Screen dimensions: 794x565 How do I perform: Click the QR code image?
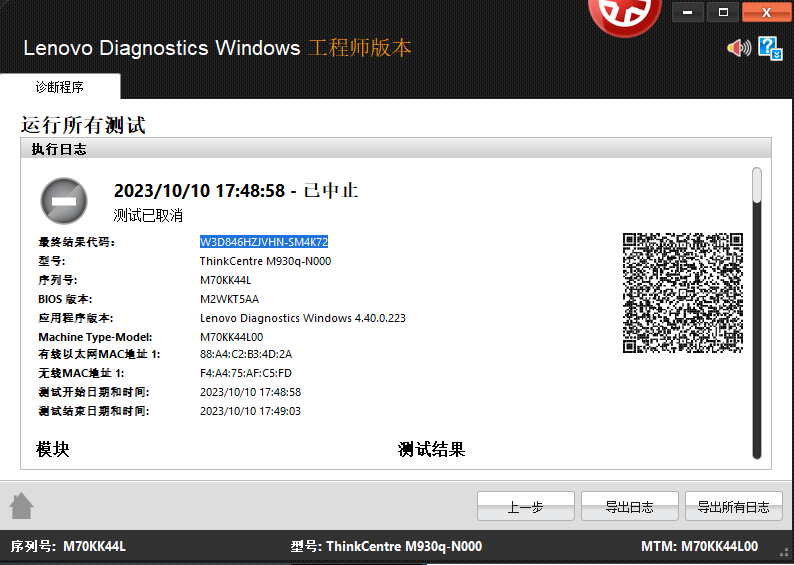pos(683,293)
